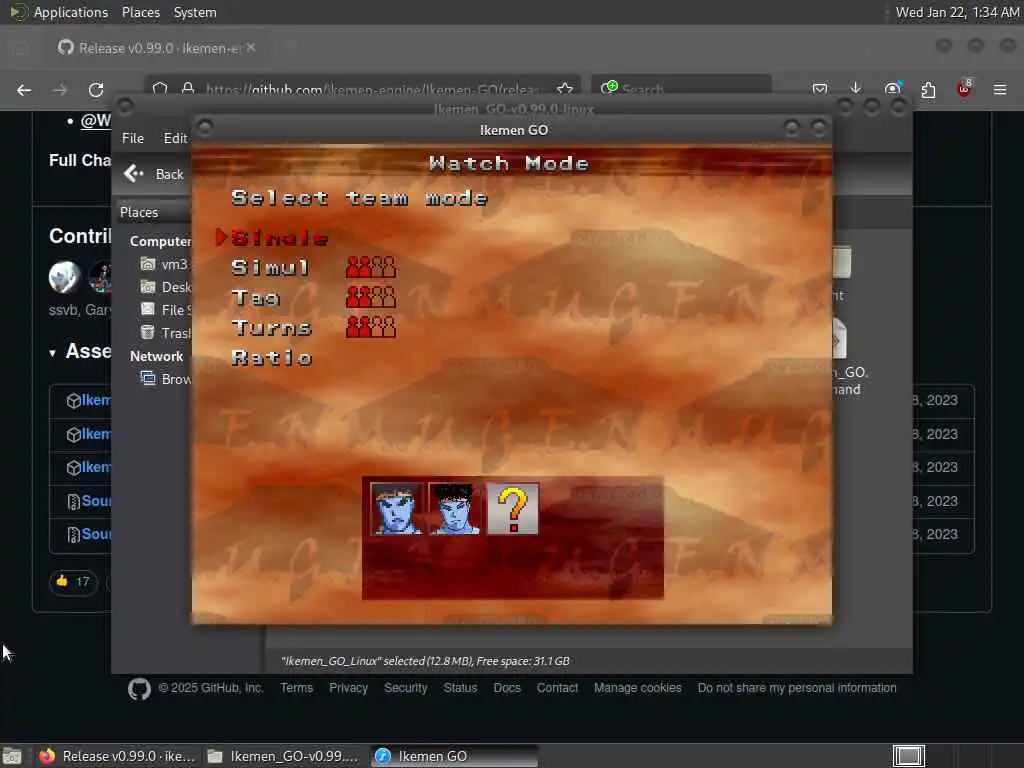Click the workspace switcher in taskbar
The height and width of the screenshot is (768, 1024).
coord(909,756)
